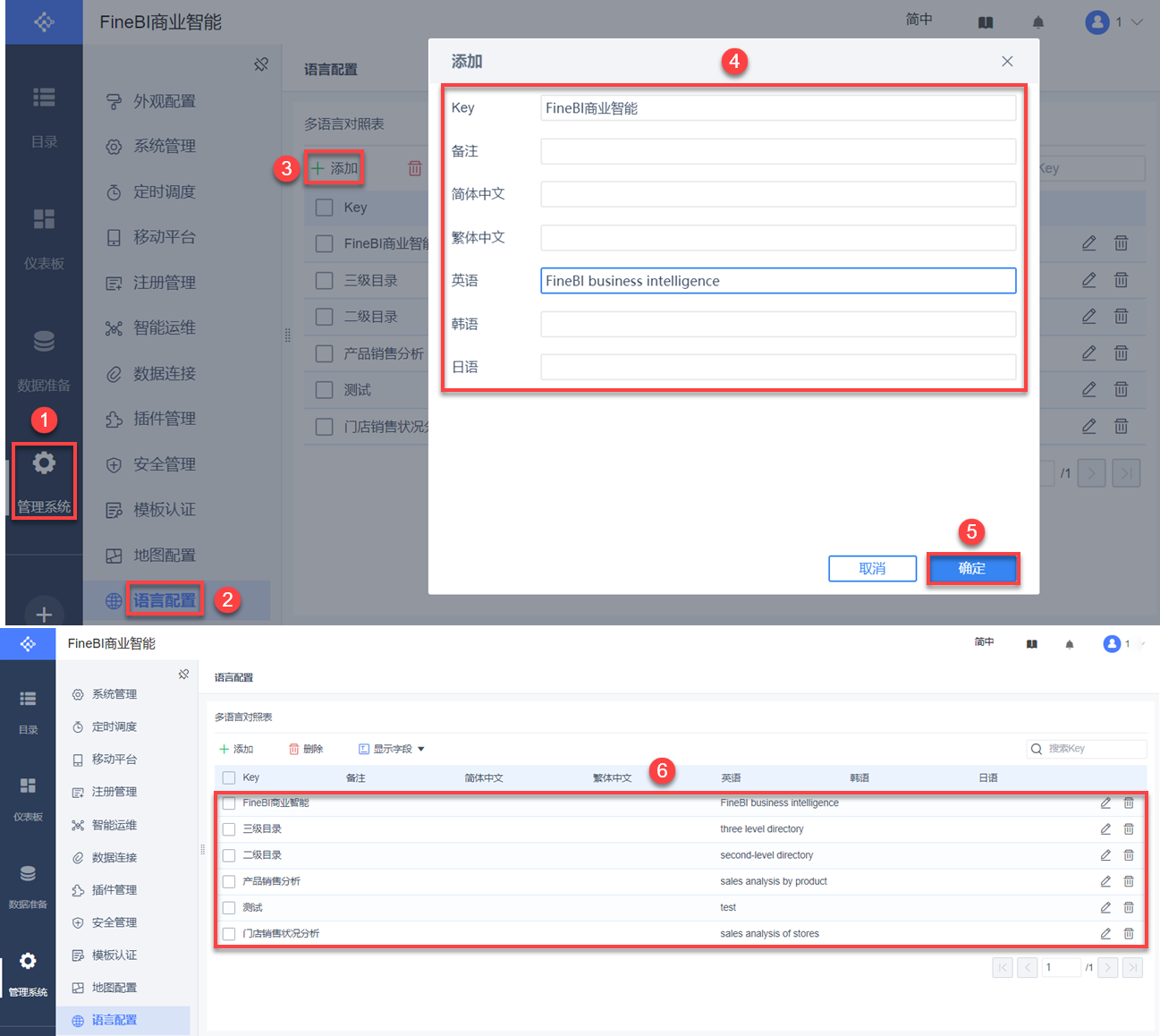Edit the row 'FineBI business intelligence' with pencil
1160x1036 pixels.
1105,802
